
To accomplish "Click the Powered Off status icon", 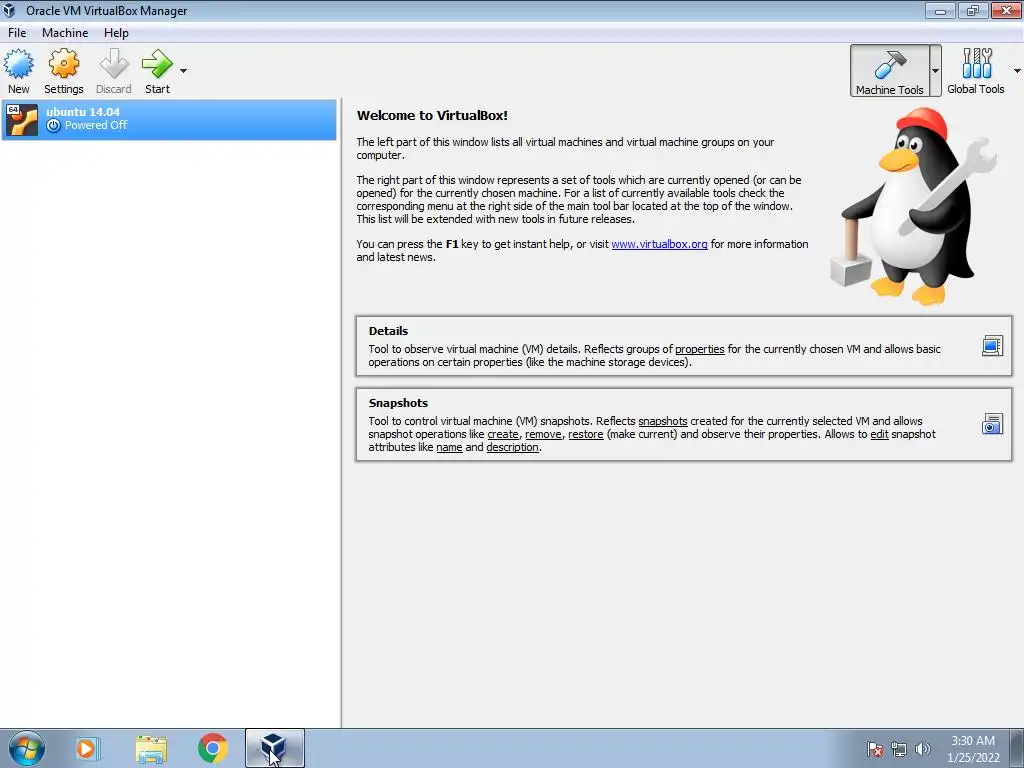I will click(x=54, y=125).
